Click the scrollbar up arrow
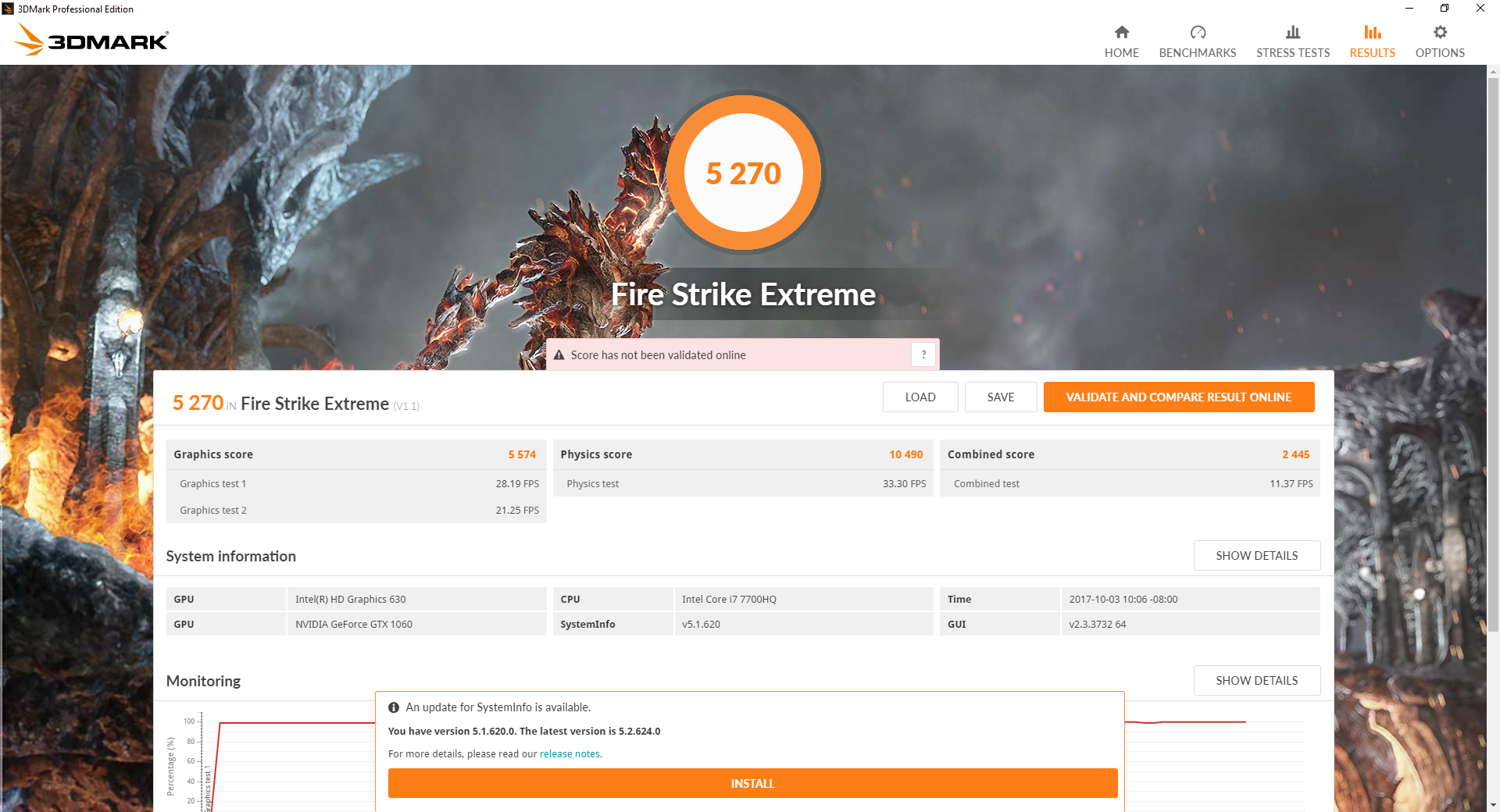 click(1493, 72)
